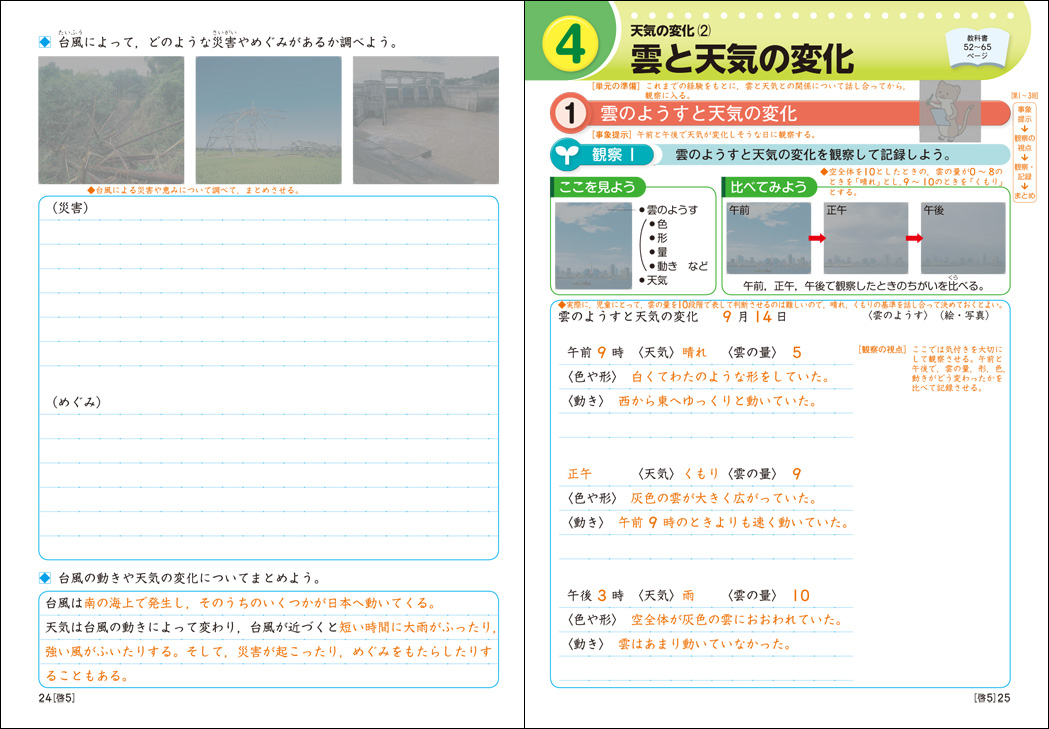Open the 正午 sky photo
This screenshot has height=729, width=1049.
[x=866, y=238]
